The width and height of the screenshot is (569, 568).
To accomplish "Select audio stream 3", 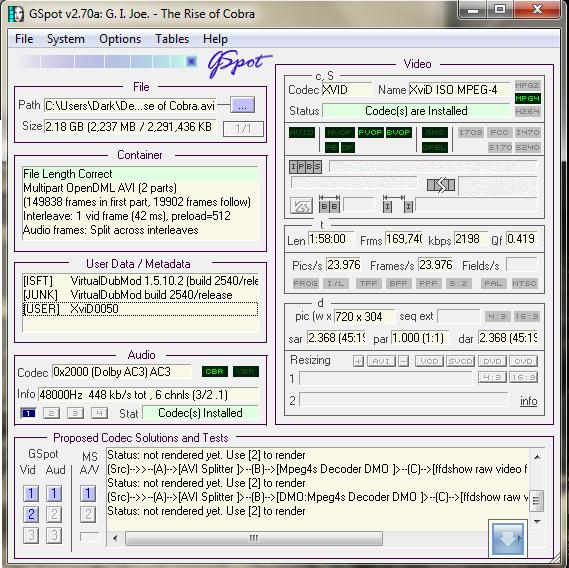I will click(x=75, y=413).
